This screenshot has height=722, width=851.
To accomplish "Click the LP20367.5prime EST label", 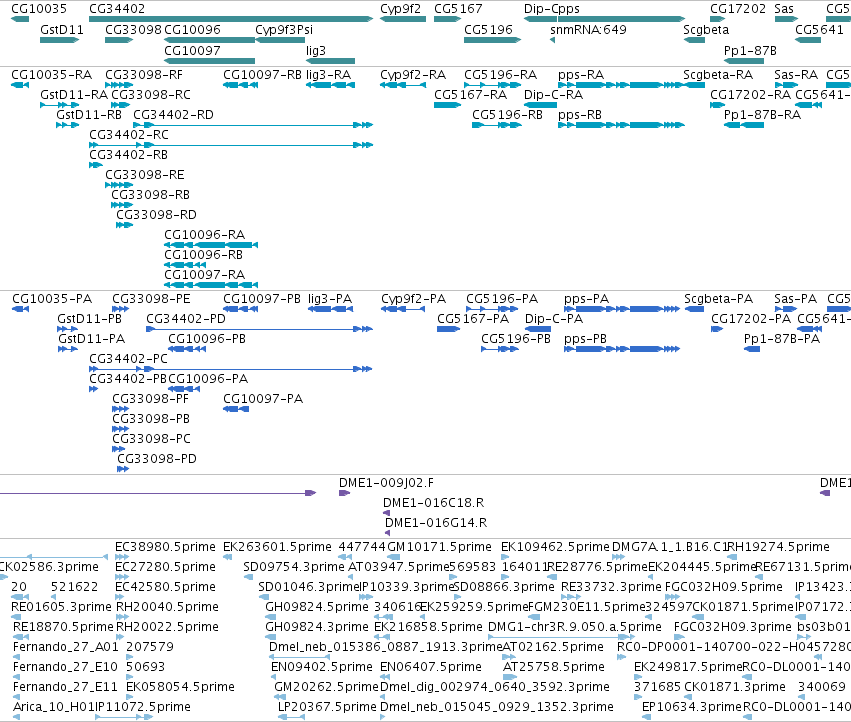I will (327, 707).
